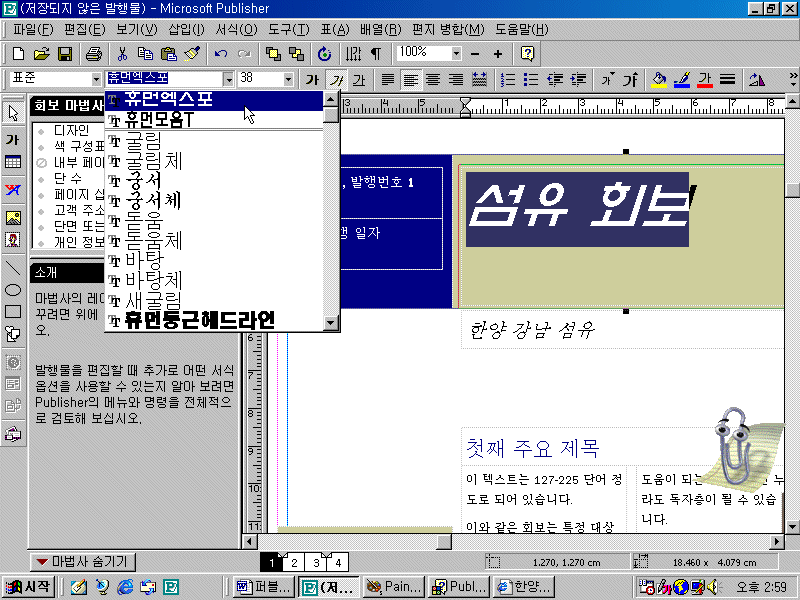
Task: Expand the formatting toolbar's more-buttons chevron
Action: 792,79
